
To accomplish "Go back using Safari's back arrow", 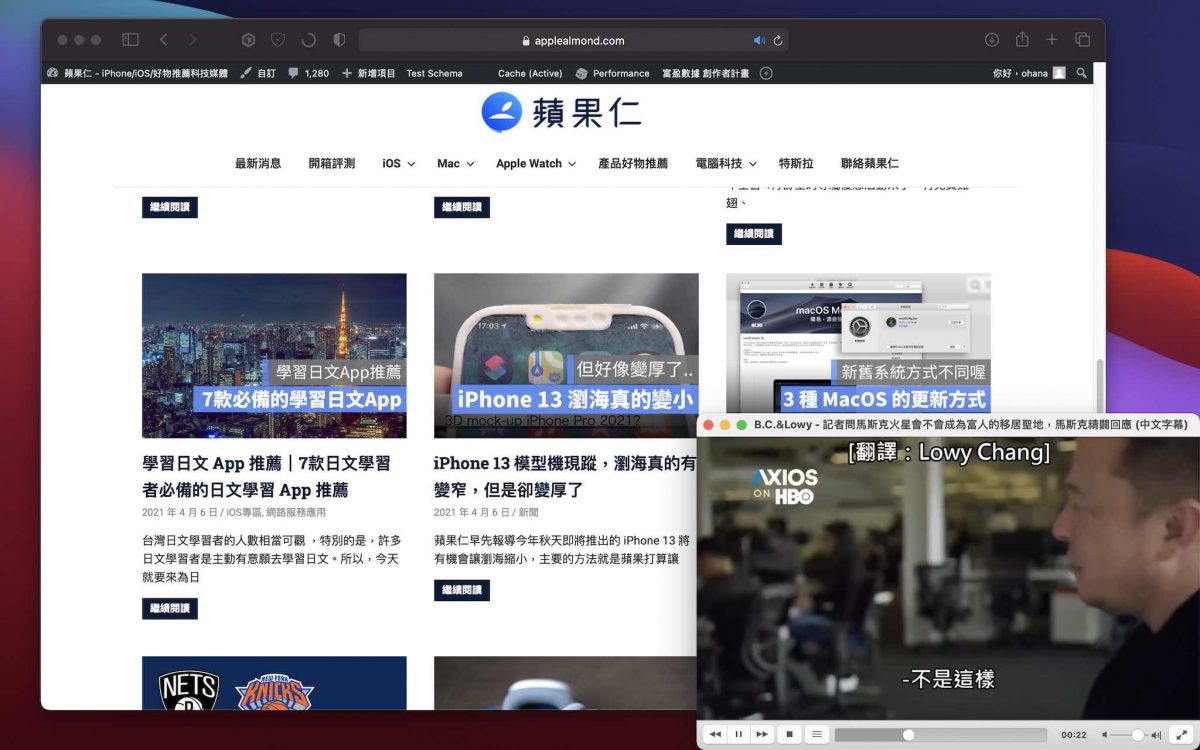I will [163, 40].
